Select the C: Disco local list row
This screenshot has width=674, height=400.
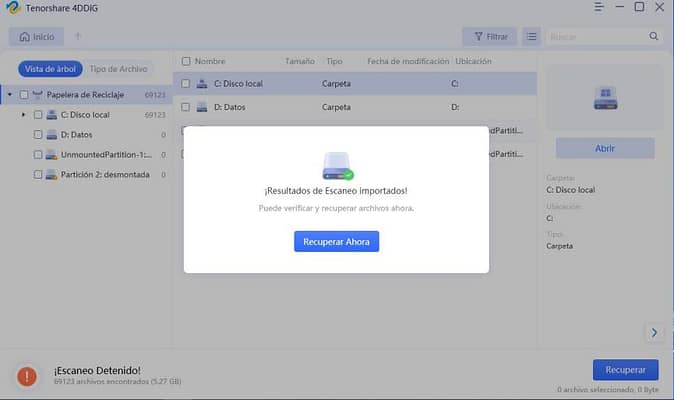[x=355, y=83]
